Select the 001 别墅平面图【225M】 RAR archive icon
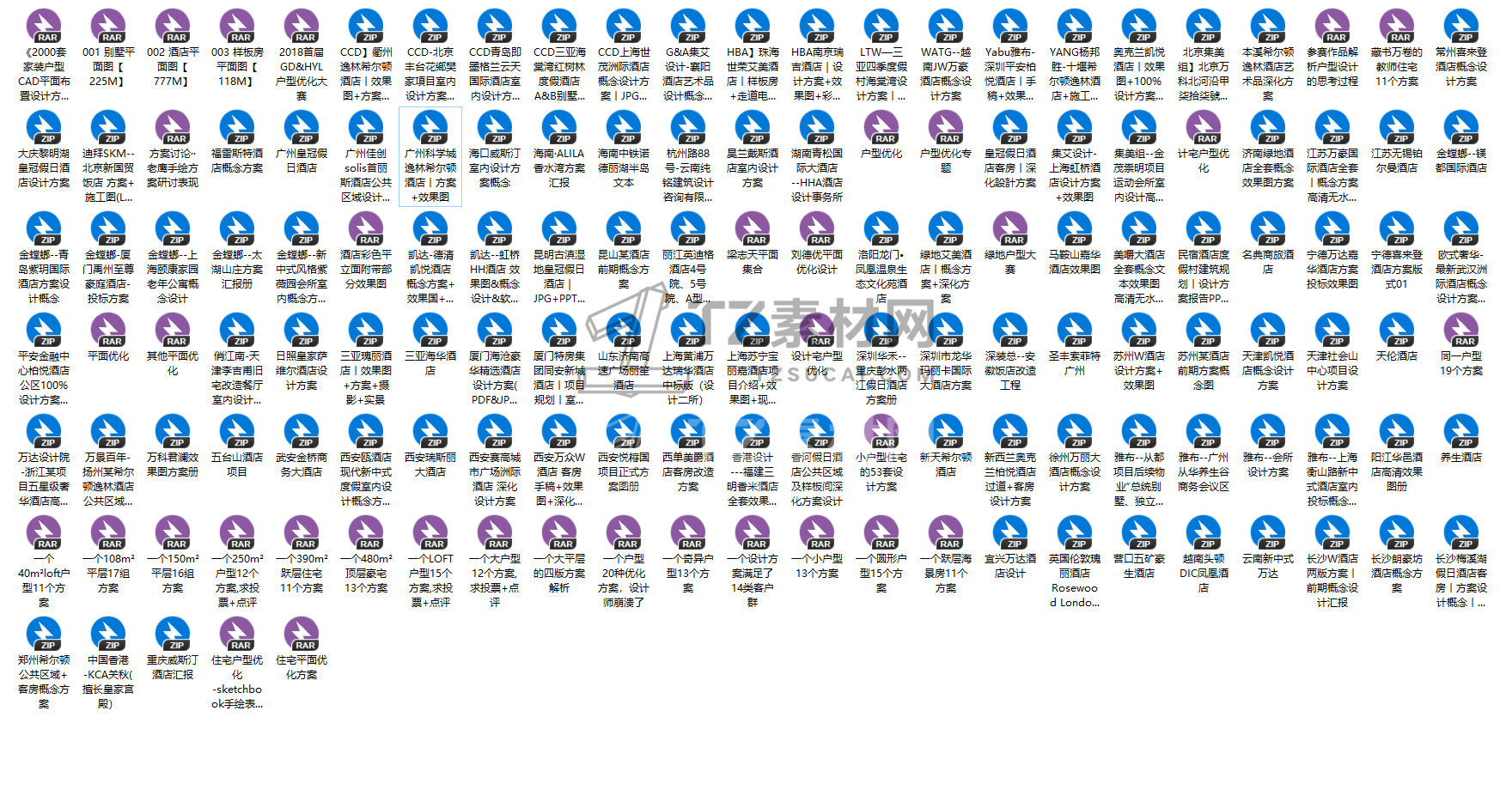1512x802 pixels. point(108,26)
